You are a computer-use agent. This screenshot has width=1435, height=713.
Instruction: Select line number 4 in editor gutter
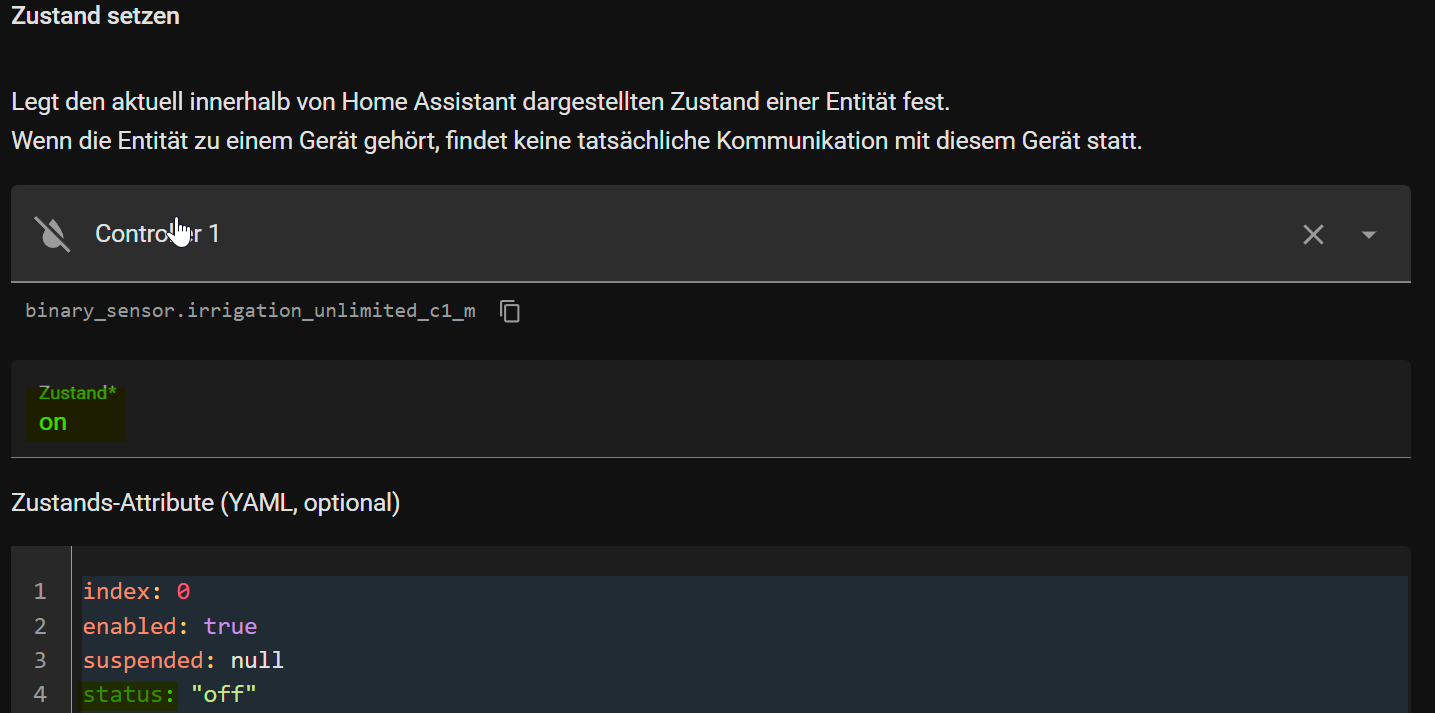[x=40, y=694]
